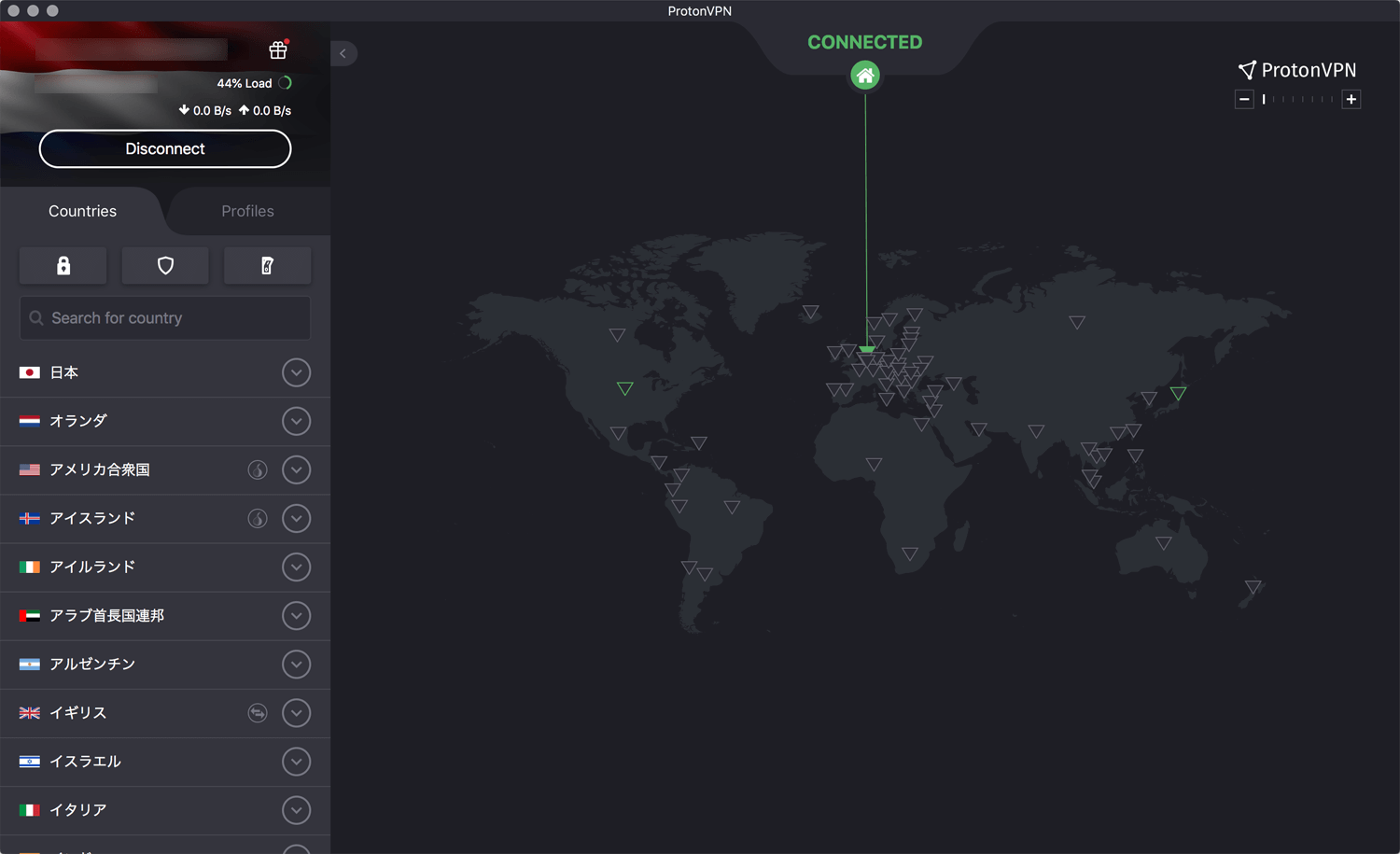This screenshot has width=1400, height=854.
Task: Click the Italy flag icon
Action: pos(30,809)
